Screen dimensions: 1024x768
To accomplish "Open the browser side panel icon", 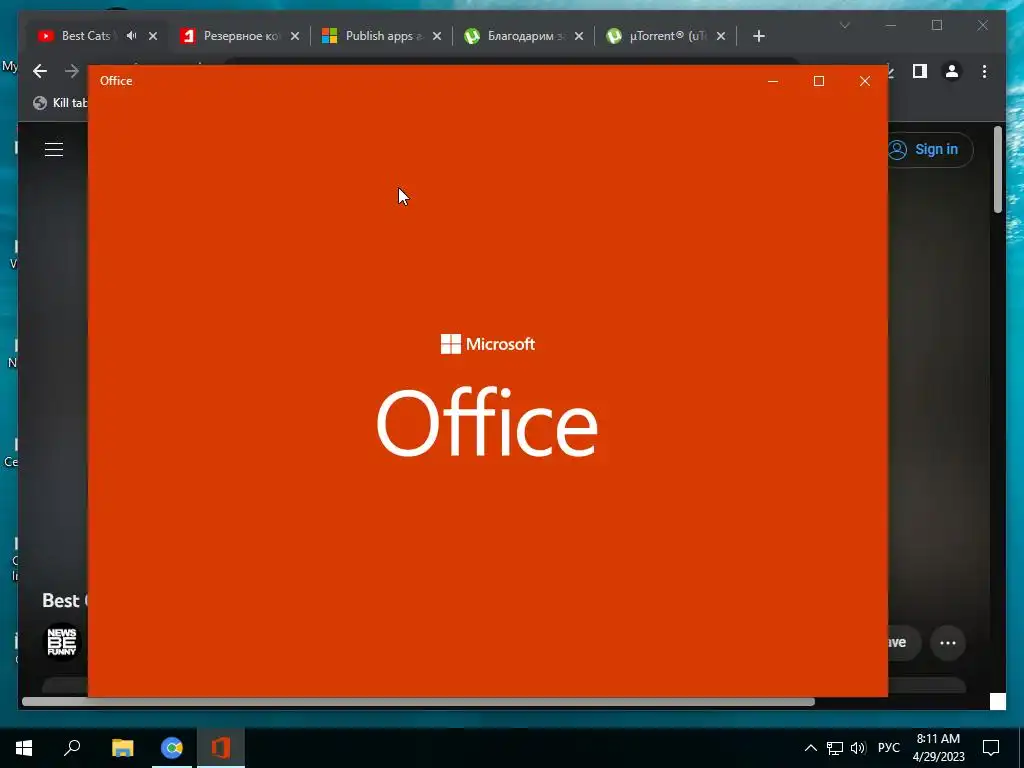I will click(x=920, y=71).
